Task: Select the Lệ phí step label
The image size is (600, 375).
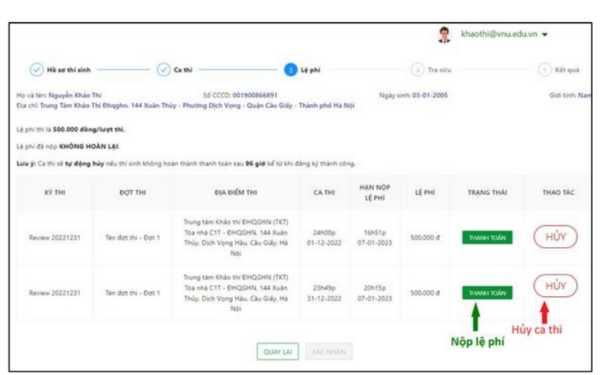Action: 310,70
